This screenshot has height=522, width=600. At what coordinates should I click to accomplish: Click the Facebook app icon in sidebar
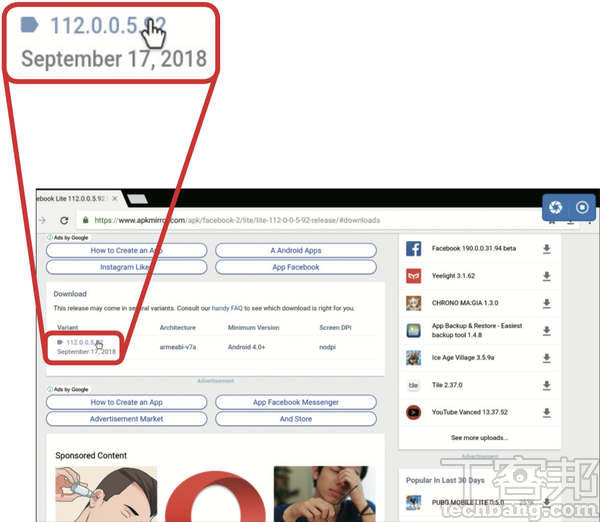click(414, 249)
